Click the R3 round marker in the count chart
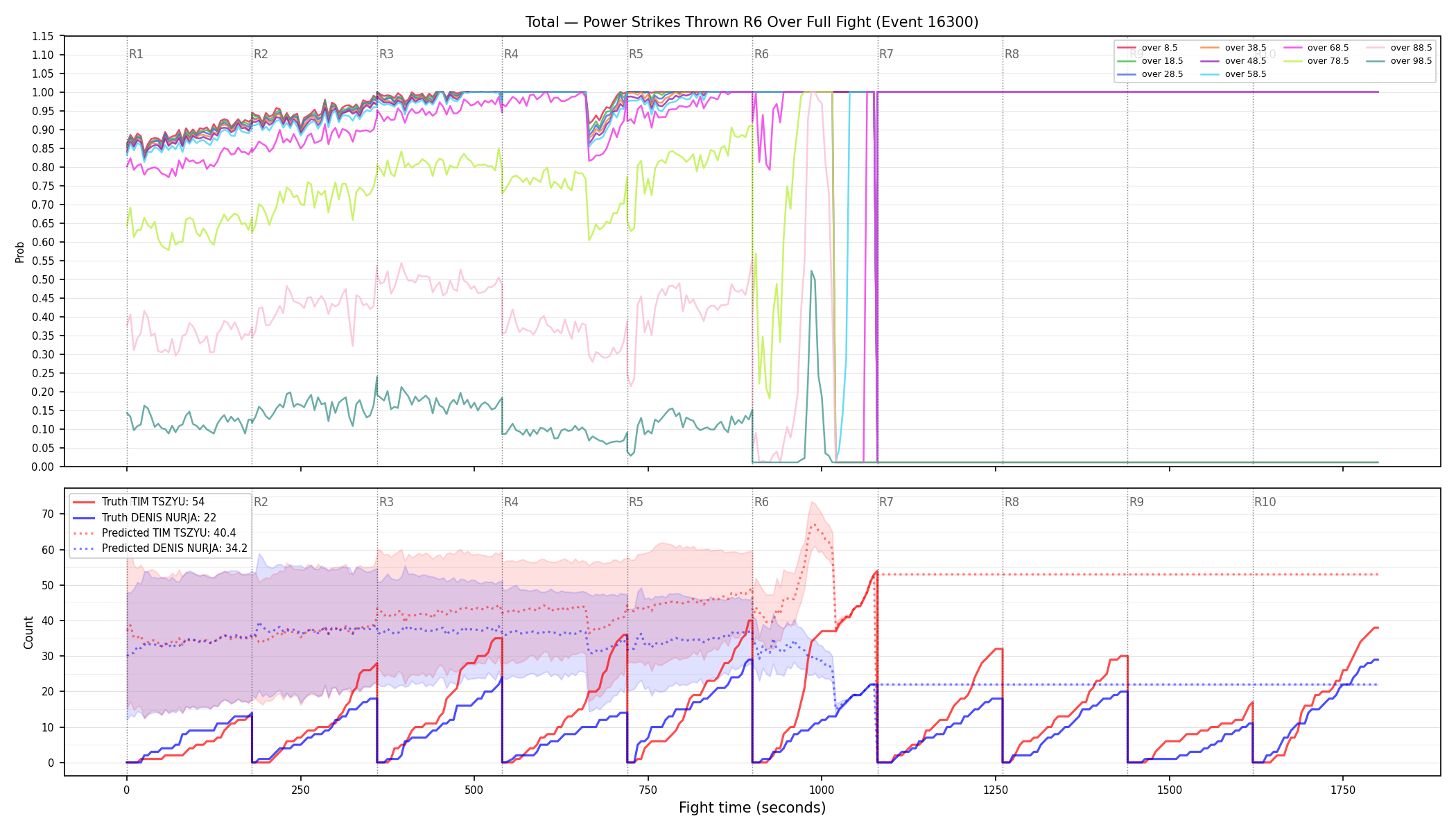The height and width of the screenshot is (832, 1456). point(386,502)
